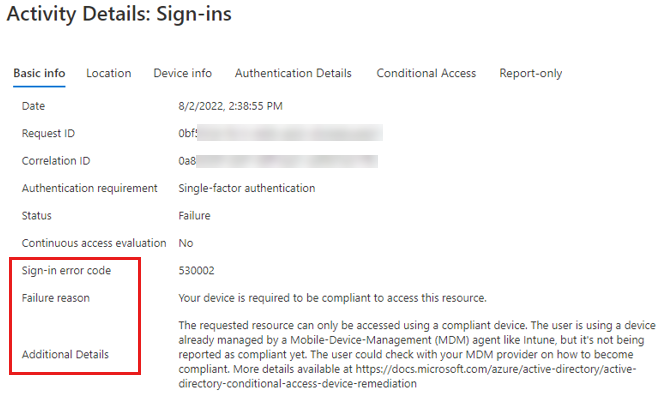The height and width of the screenshot is (404, 661).
Task: Switch to the Basic info tab
Action: tap(39, 73)
